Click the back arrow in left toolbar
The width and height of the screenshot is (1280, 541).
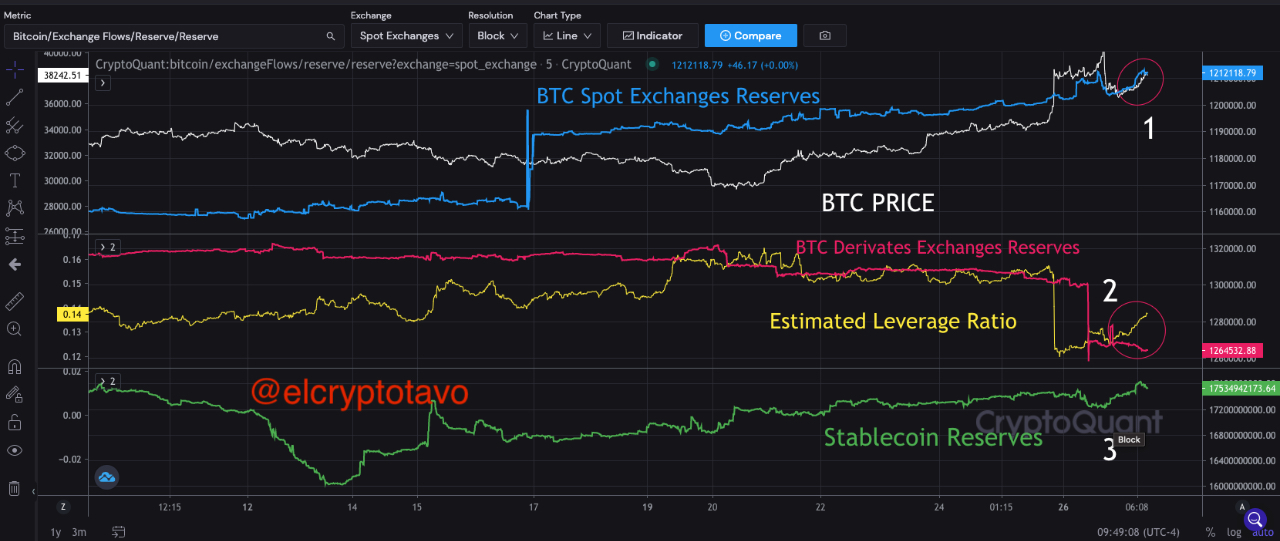14,264
